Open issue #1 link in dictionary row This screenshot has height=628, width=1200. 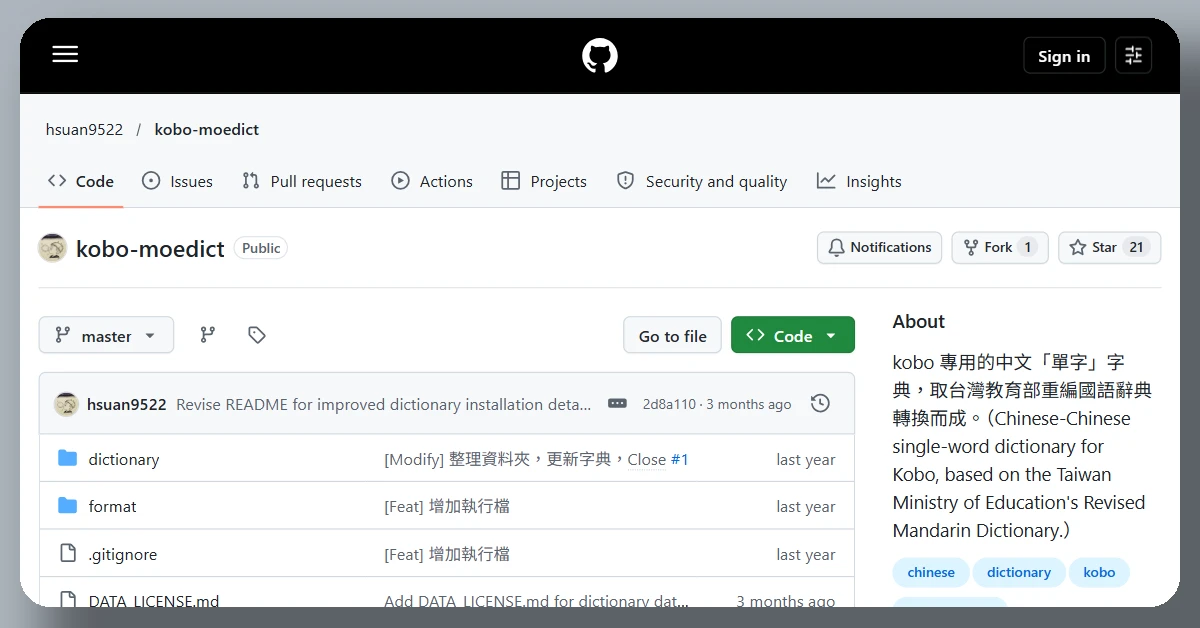pos(679,459)
